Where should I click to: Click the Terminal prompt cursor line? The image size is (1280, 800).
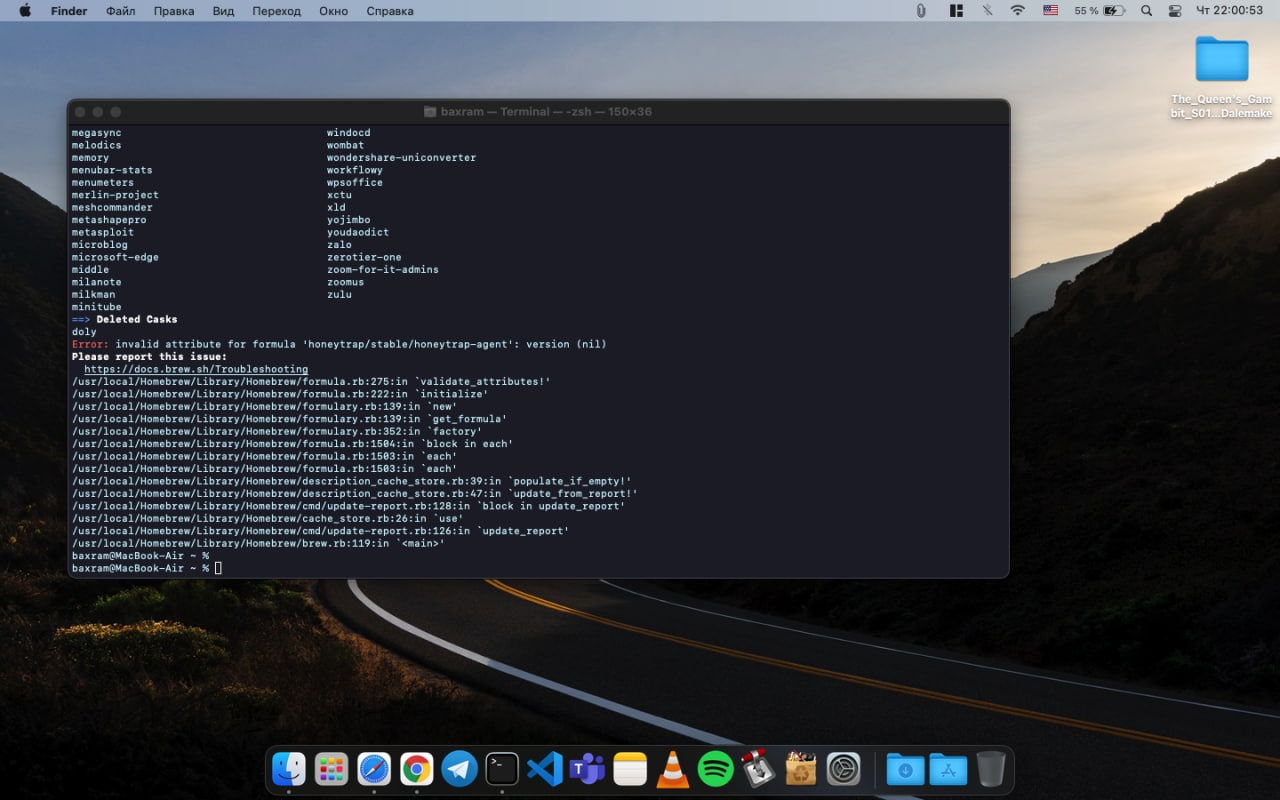(x=147, y=568)
